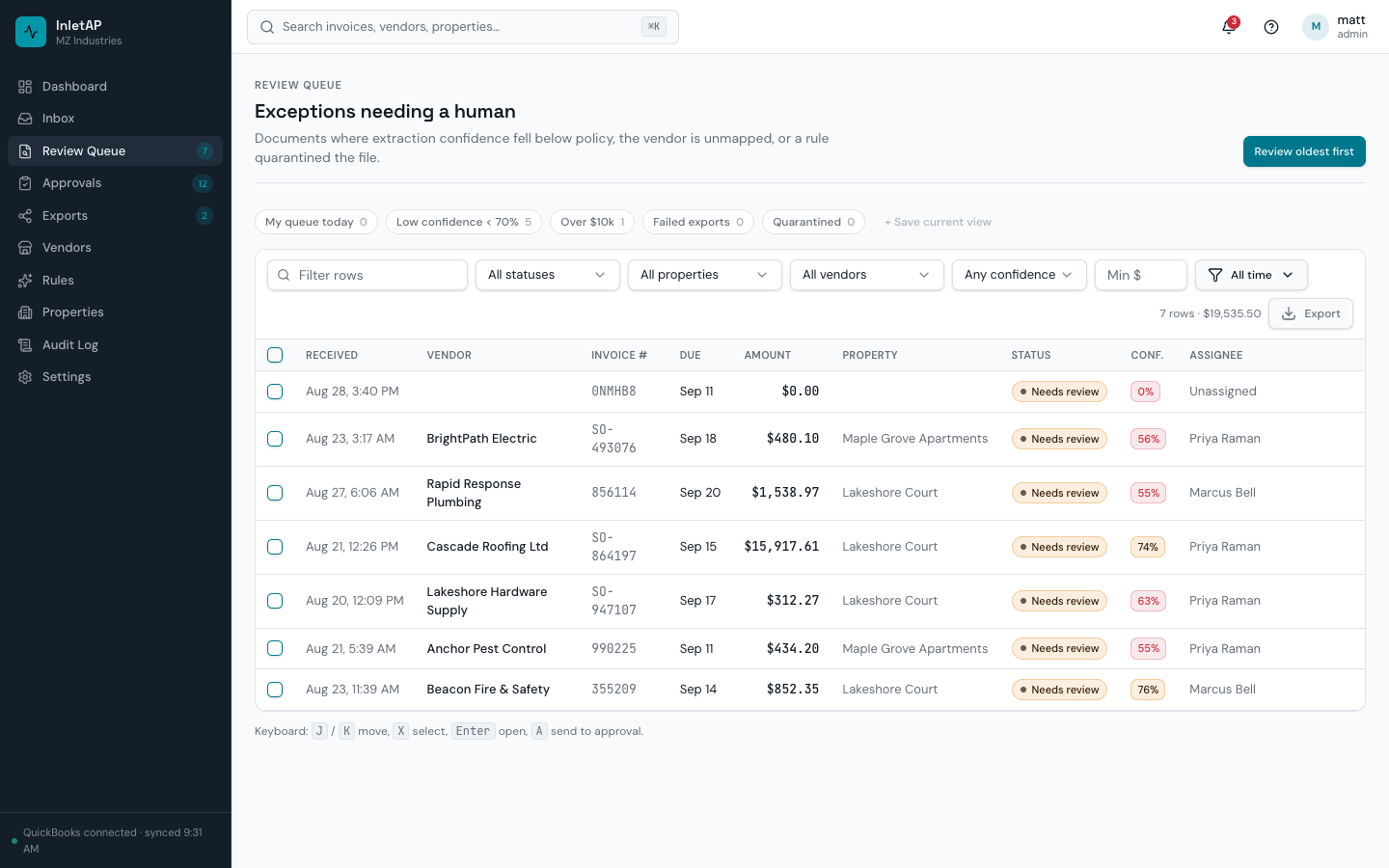Open the All properties dropdown
Viewport: 1389px width, 868px height.
point(705,275)
